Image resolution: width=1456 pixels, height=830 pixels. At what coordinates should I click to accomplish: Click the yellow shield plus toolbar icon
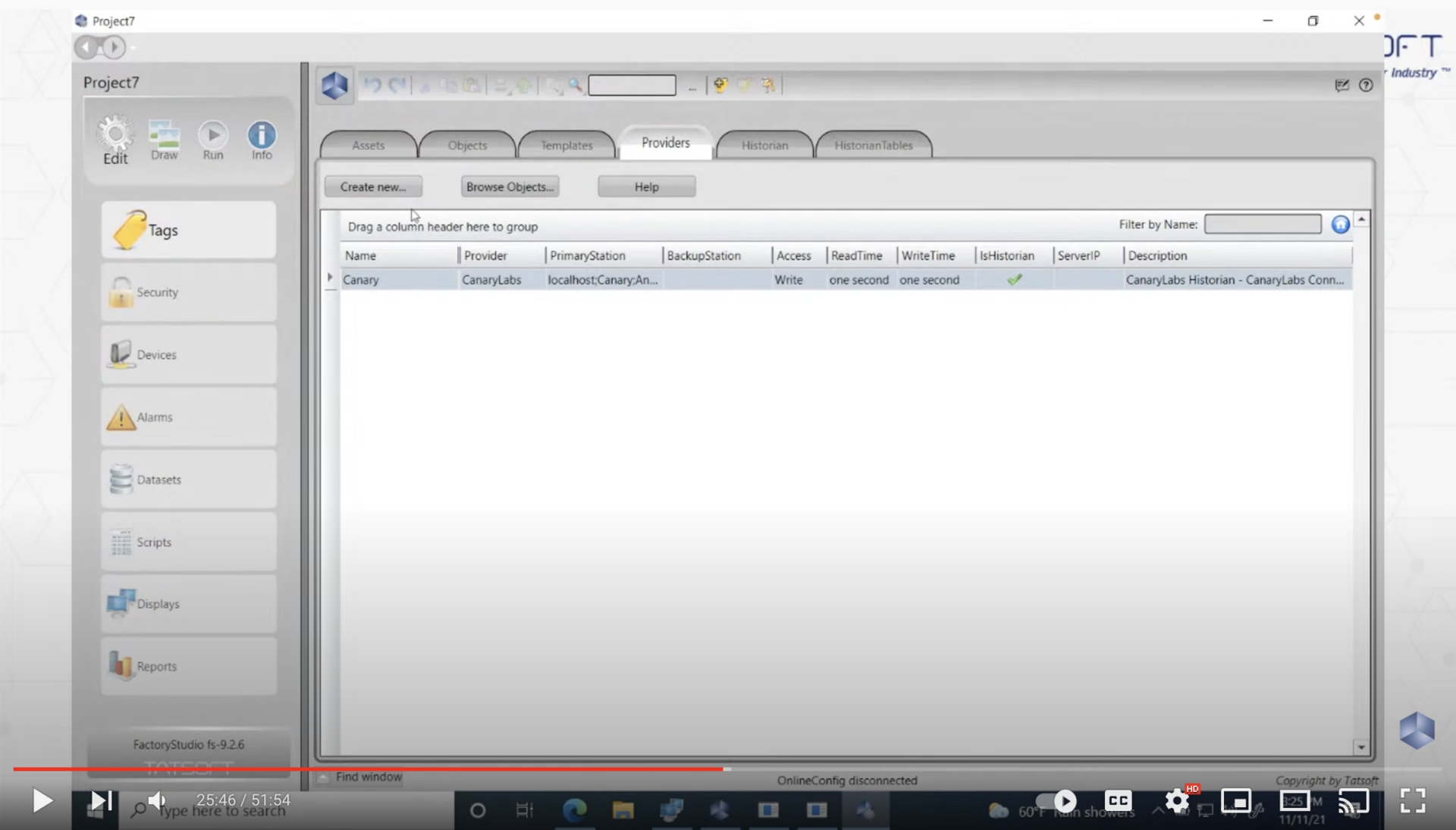720,85
